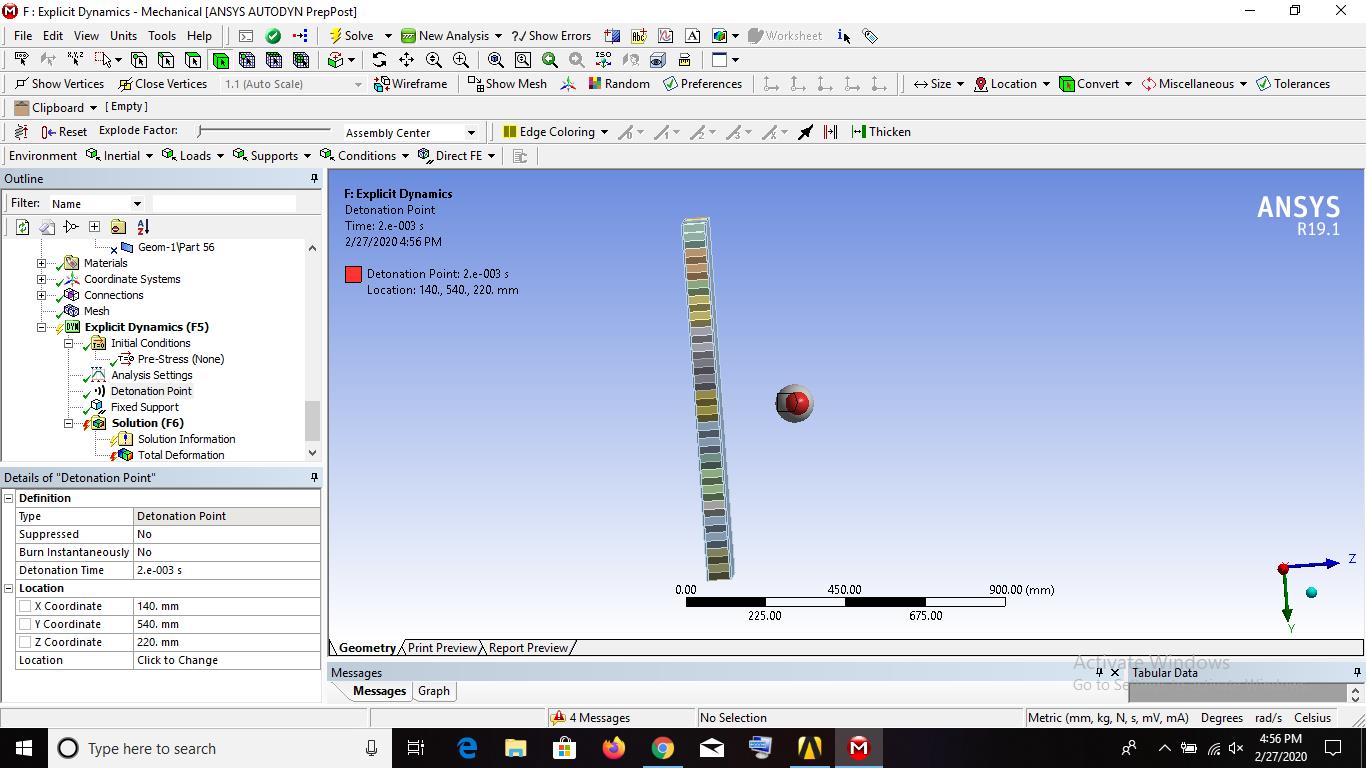Screen dimensions: 1366x768
Task: Click the Tolerances icon
Action: (x=1263, y=84)
